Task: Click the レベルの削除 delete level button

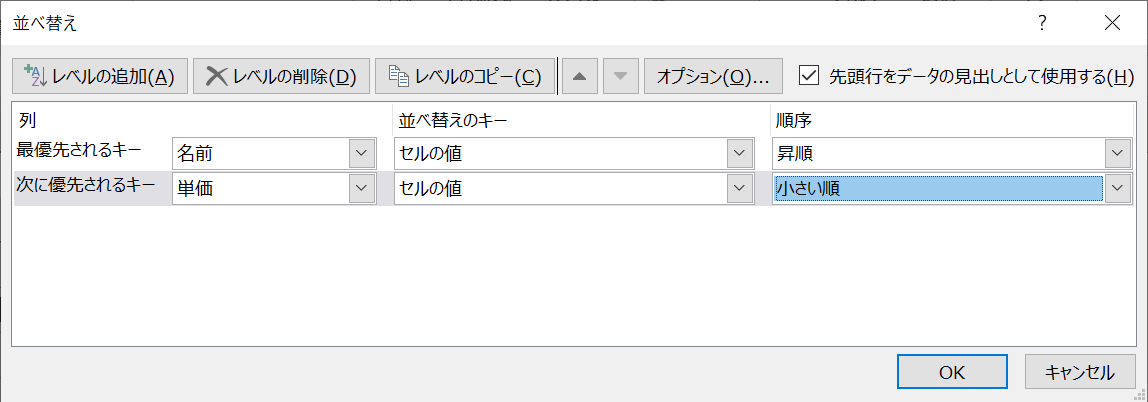Action: pyautogui.click(x=281, y=76)
